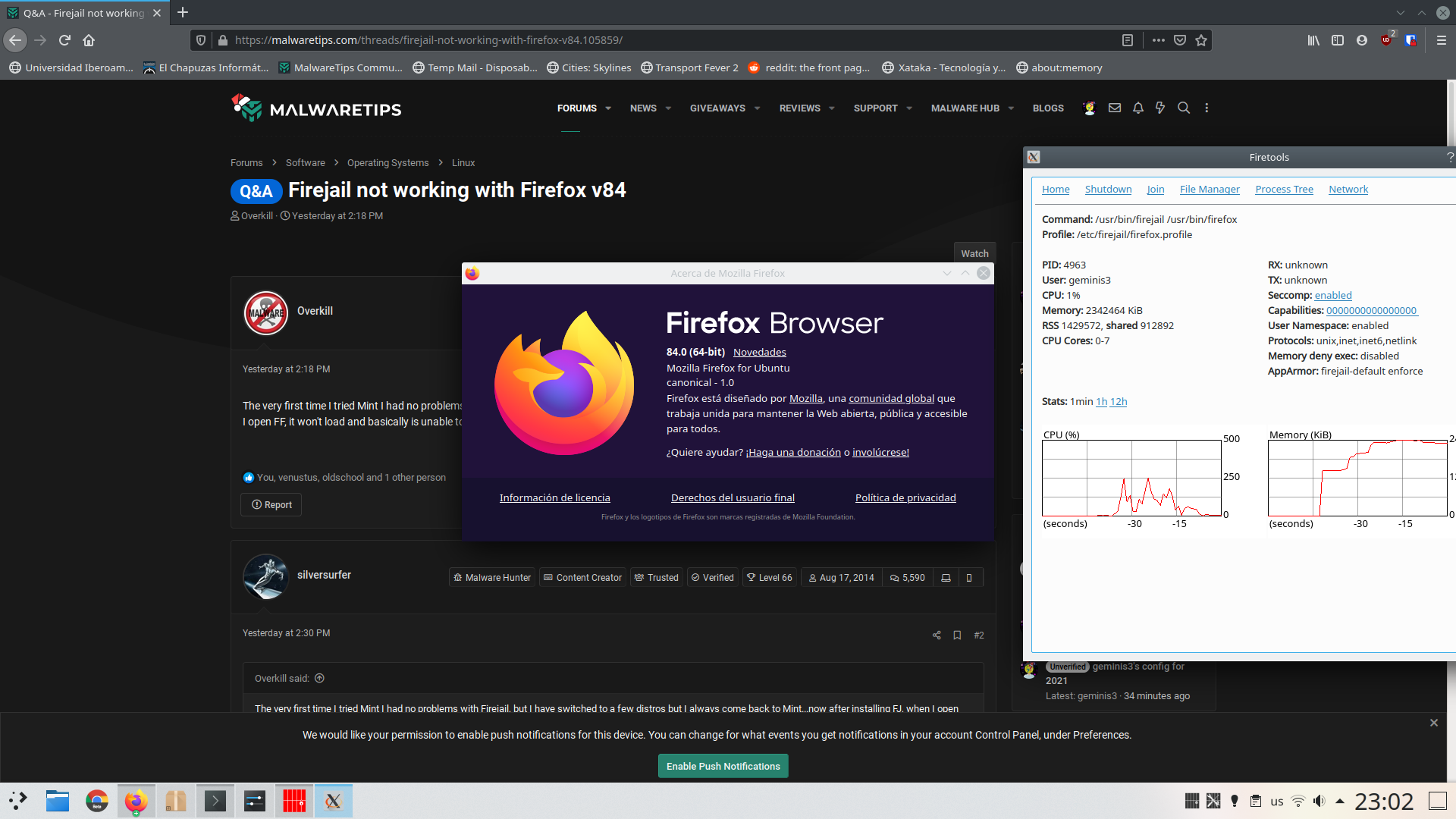Click the forum search magnifier icon

coord(1183,108)
